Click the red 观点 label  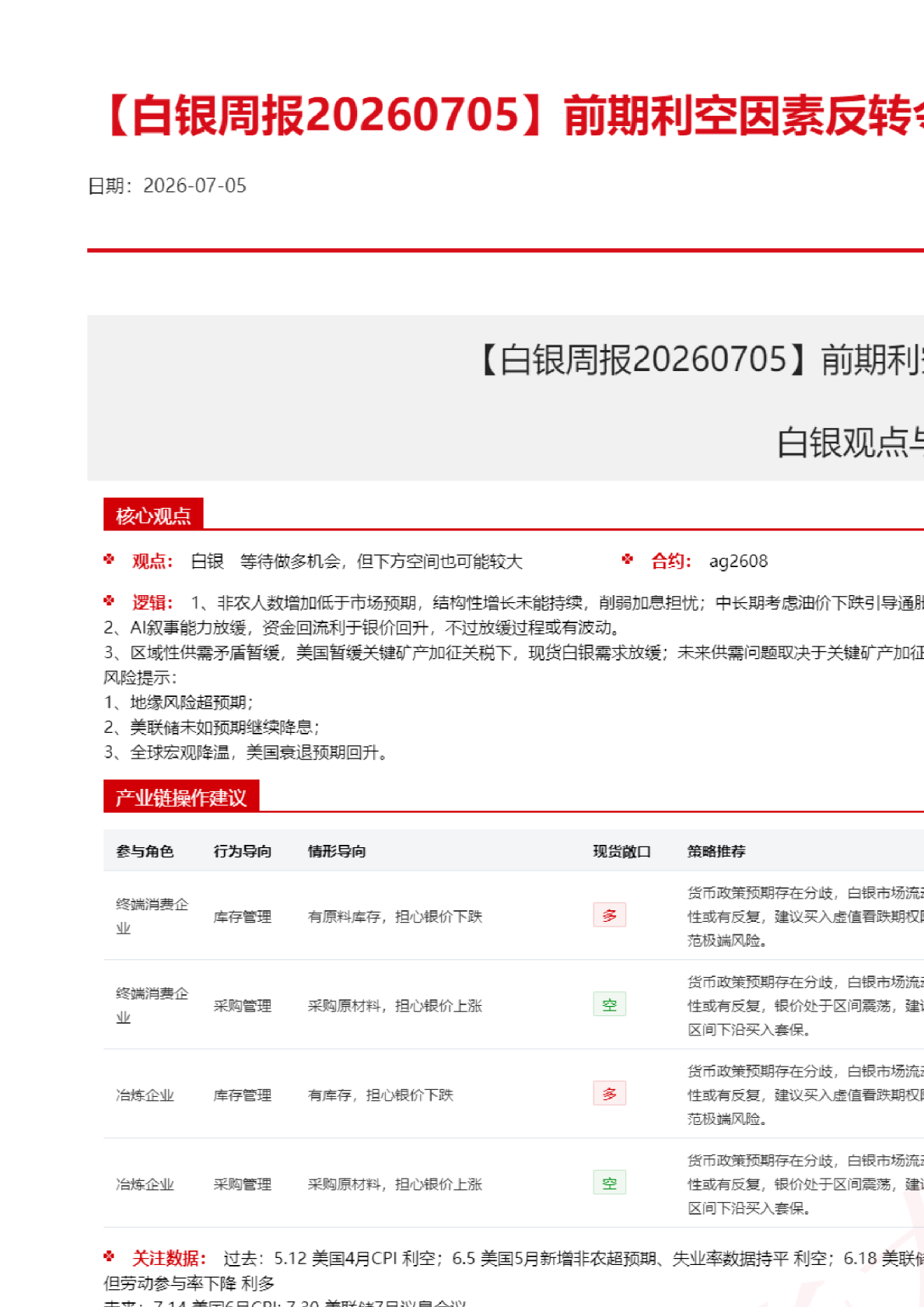(152, 561)
